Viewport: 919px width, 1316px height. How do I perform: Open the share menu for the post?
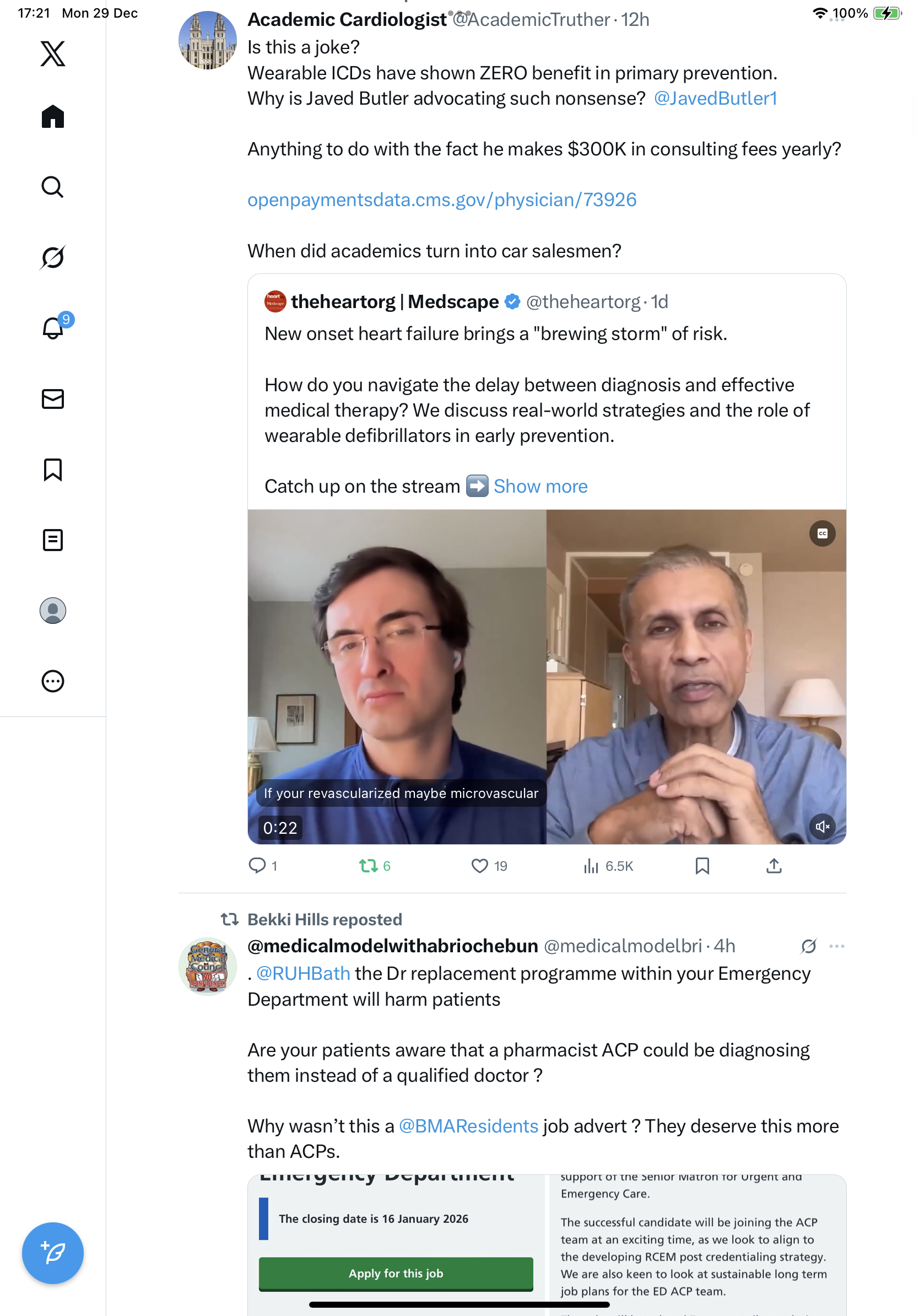[x=774, y=866]
